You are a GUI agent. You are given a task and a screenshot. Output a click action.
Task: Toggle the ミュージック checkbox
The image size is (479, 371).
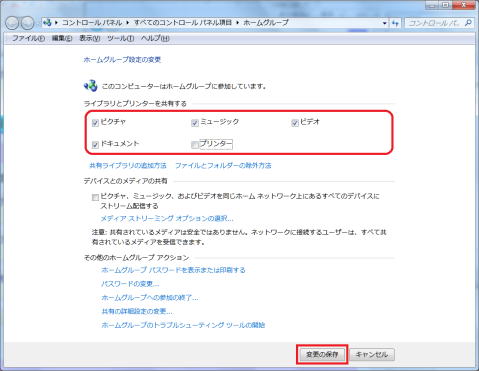(195, 123)
